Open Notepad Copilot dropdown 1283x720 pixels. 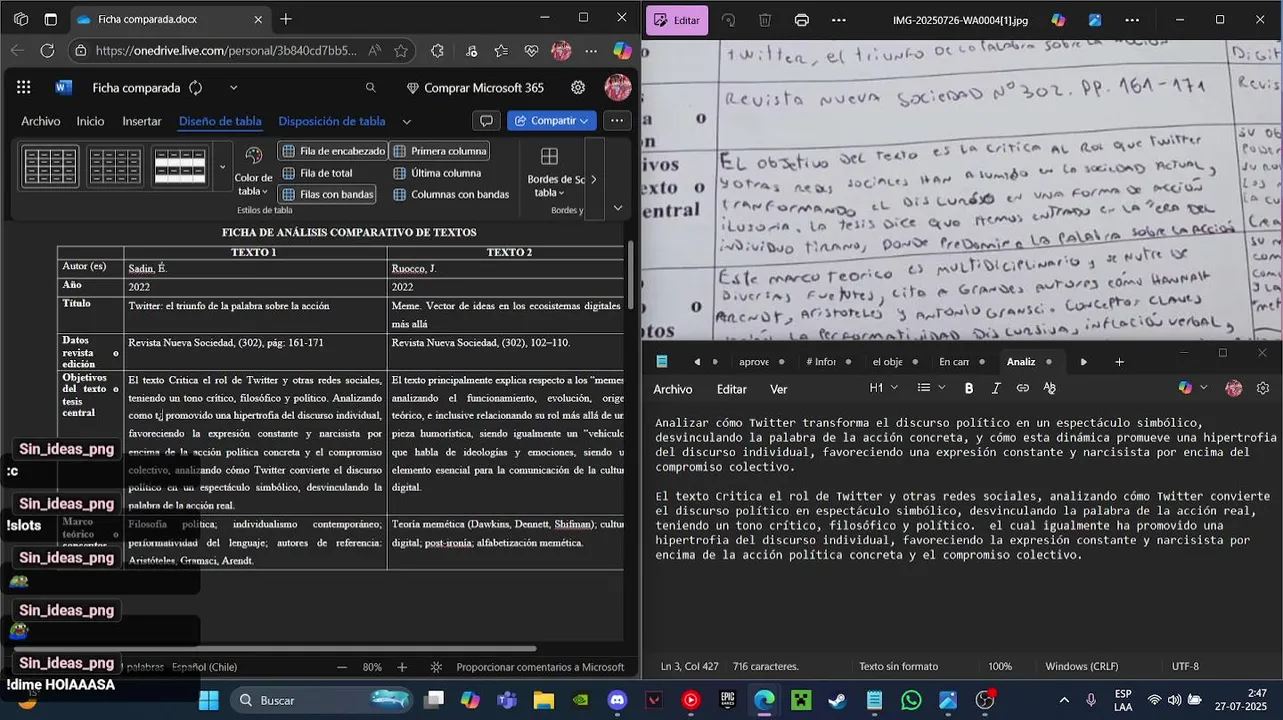pos(1193,388)
